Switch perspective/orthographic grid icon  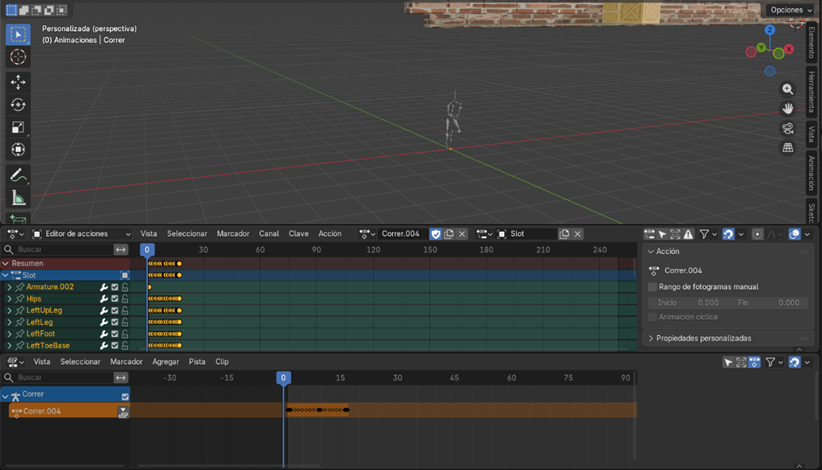787,148
